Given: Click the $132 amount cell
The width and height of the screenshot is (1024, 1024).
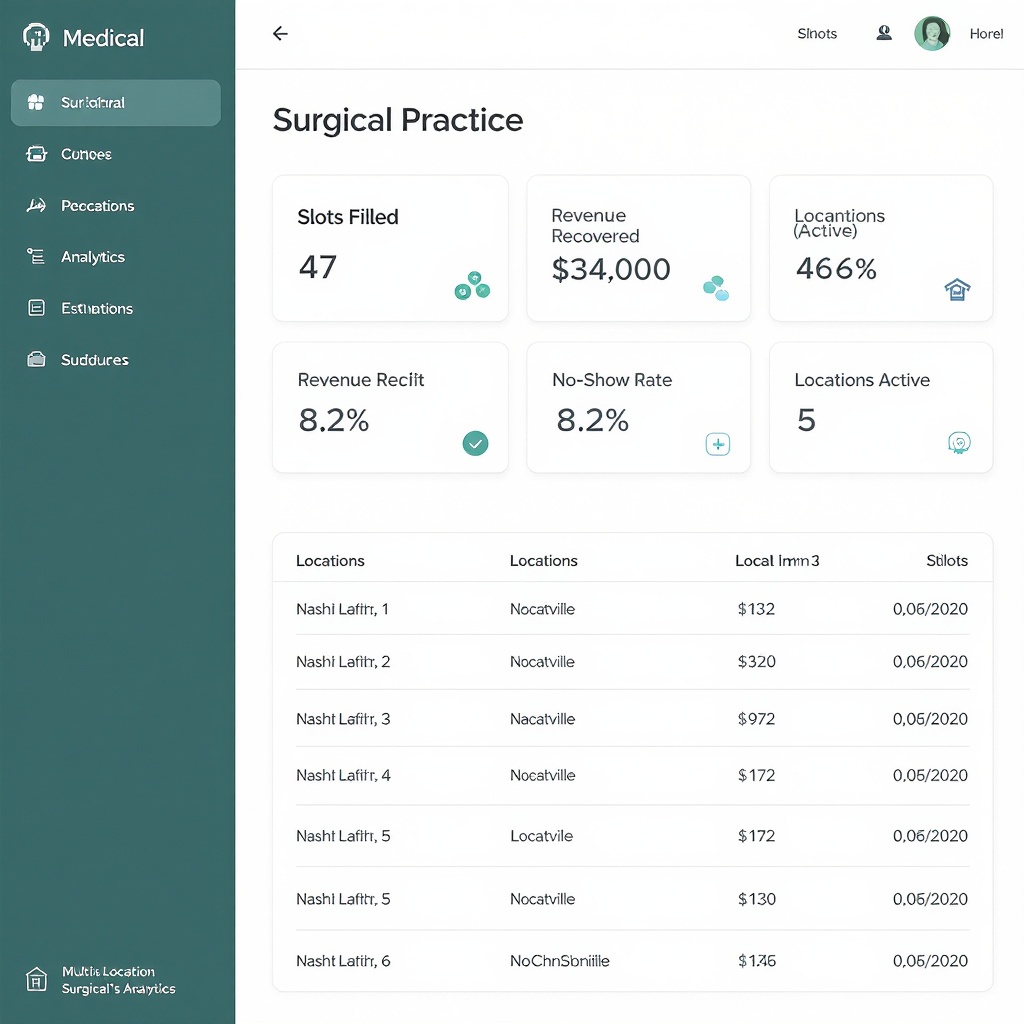Looking at the screenshot, I should coord(756,609).
